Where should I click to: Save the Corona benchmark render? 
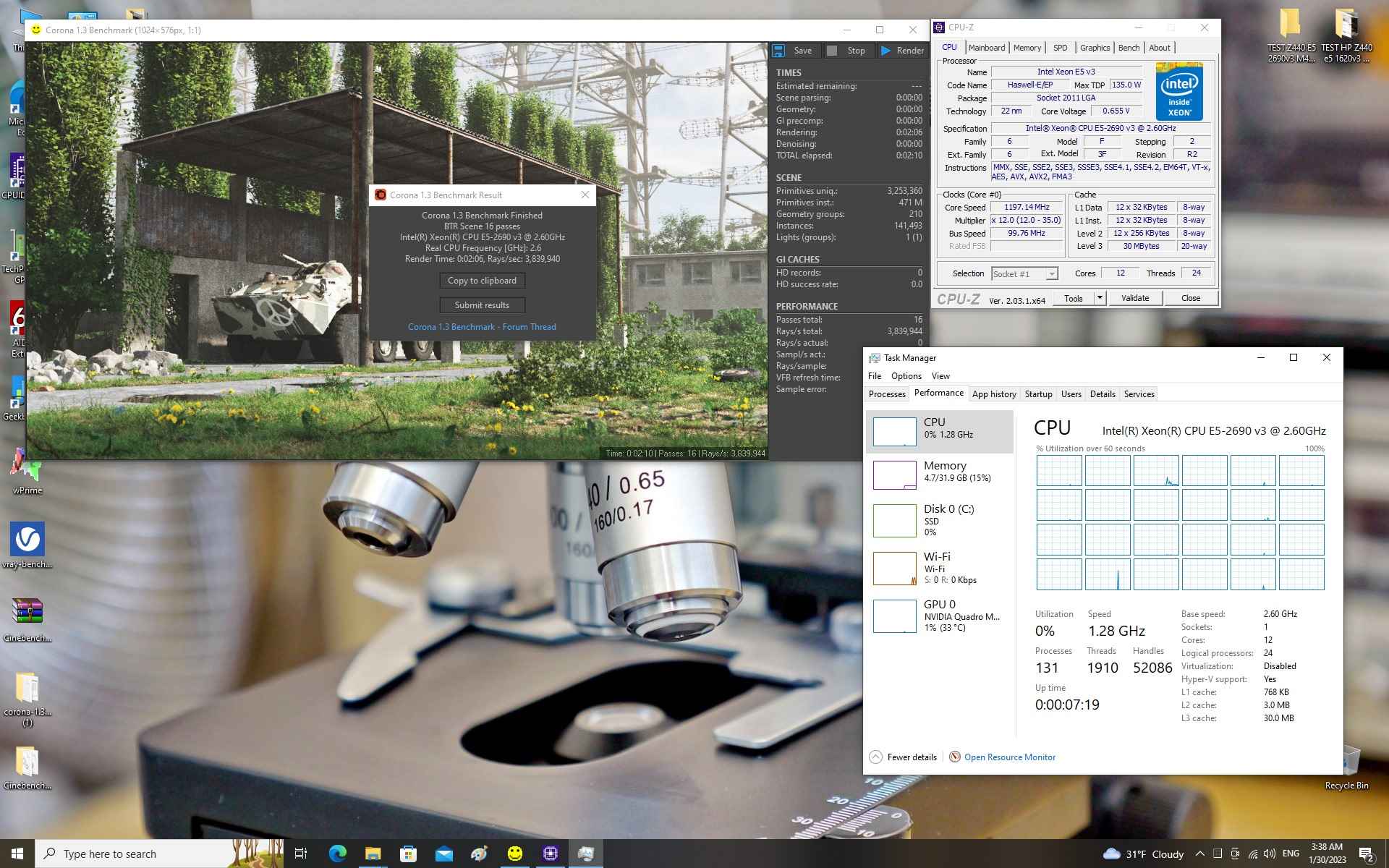pos(794,51)
